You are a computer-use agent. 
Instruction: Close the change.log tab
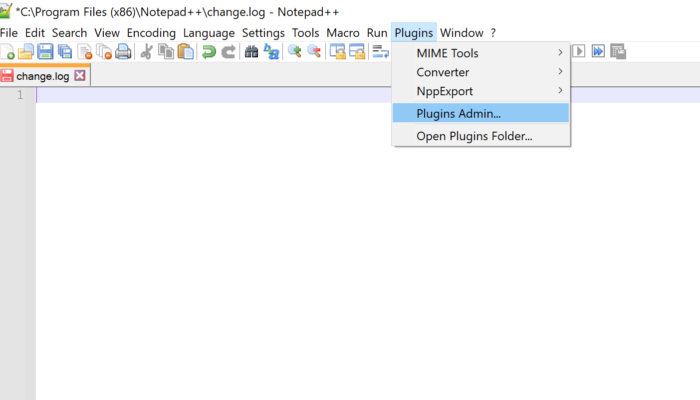80,76
